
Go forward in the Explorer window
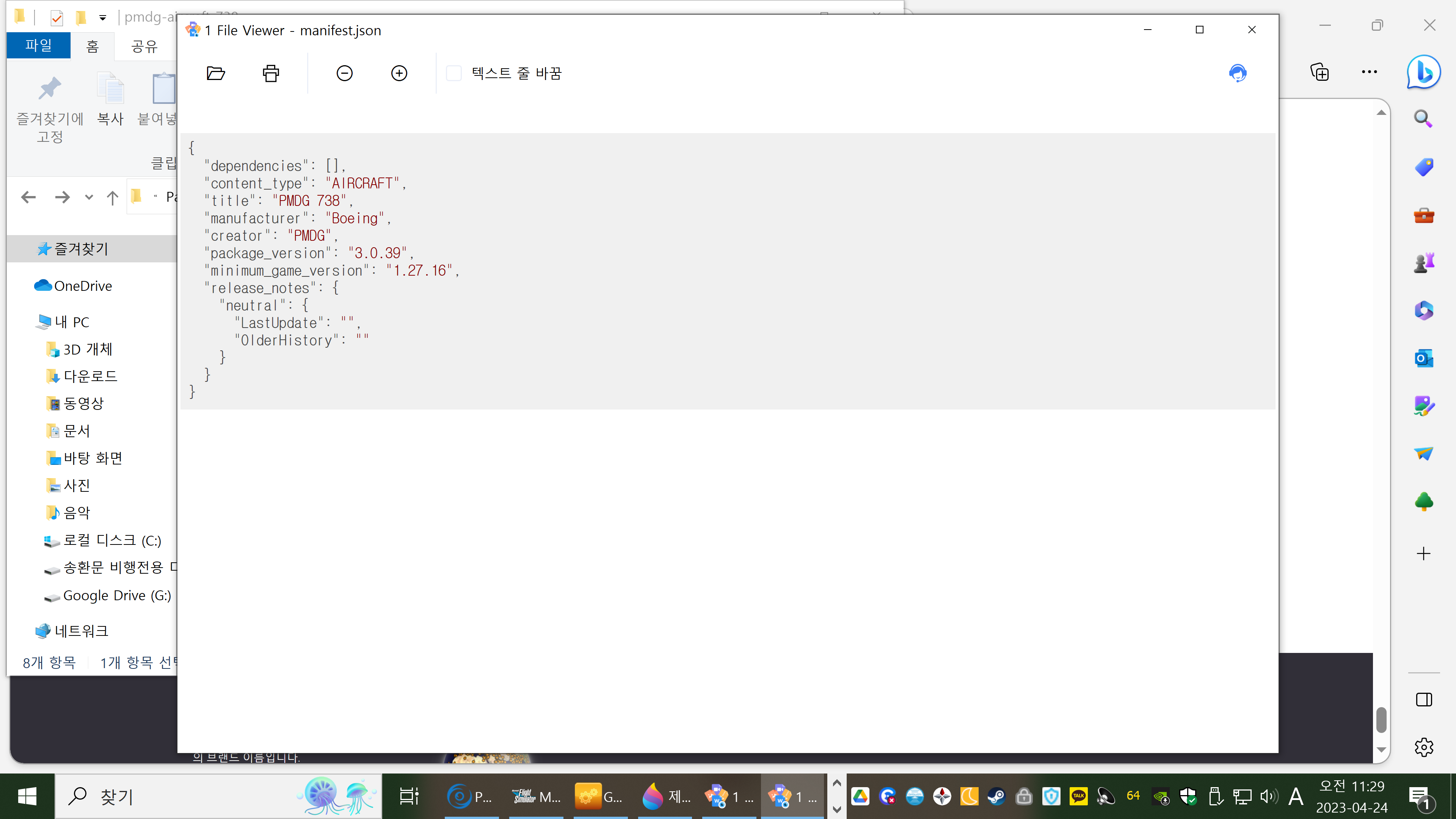point(62,197)
